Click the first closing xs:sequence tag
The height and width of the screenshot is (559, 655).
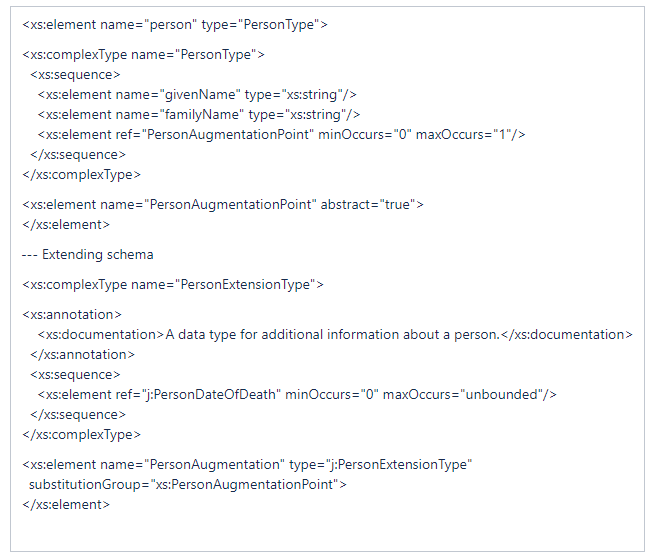click(x=78, y=155)
